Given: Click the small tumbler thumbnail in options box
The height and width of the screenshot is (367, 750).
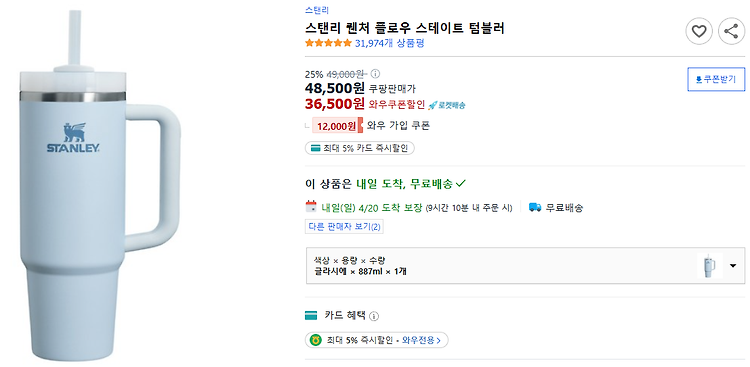Looking at the screenshot, I should (x=710, y=266).
